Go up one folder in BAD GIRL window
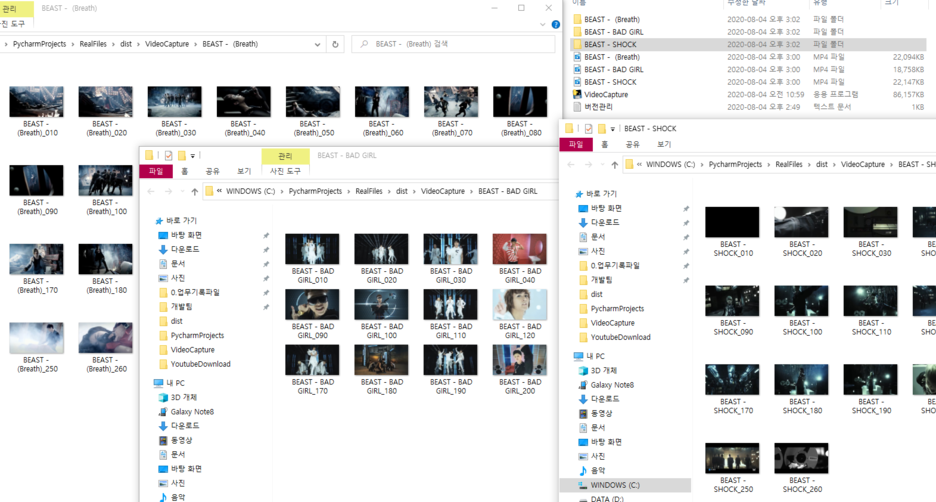This screenshot has width=936, height=502. [195, 192]
